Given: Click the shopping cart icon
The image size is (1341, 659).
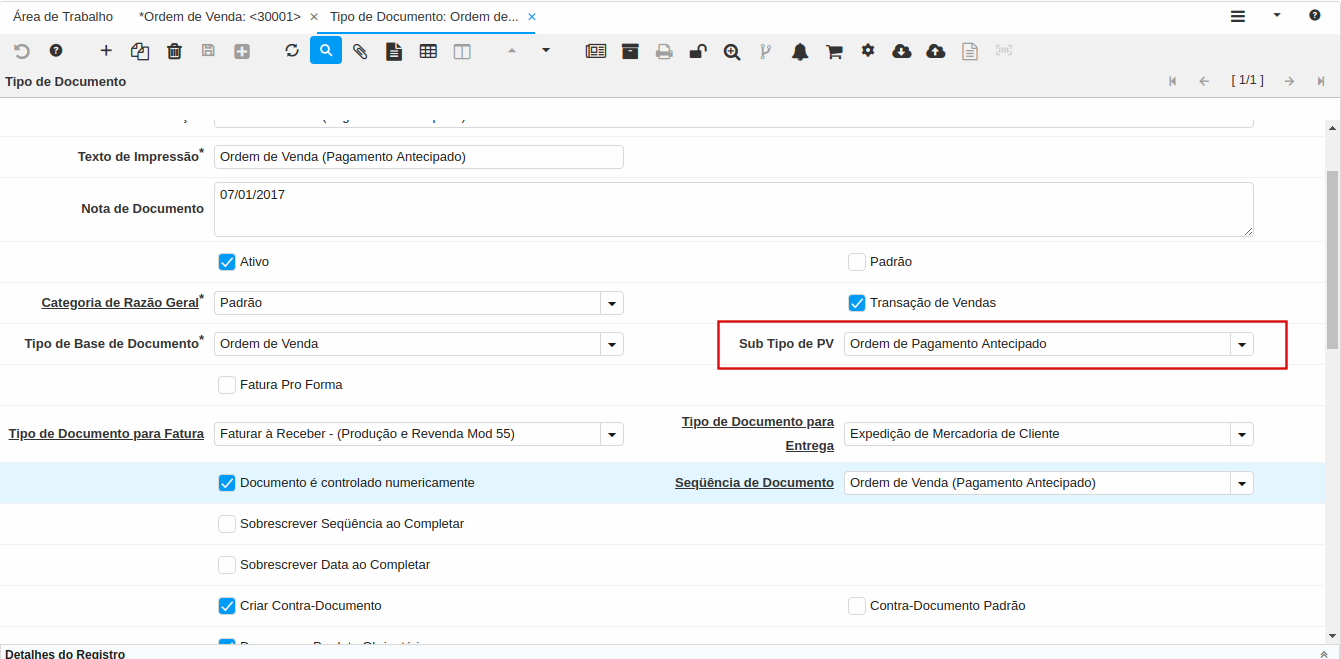Looking at the screenshot, I should pos(834,52).
